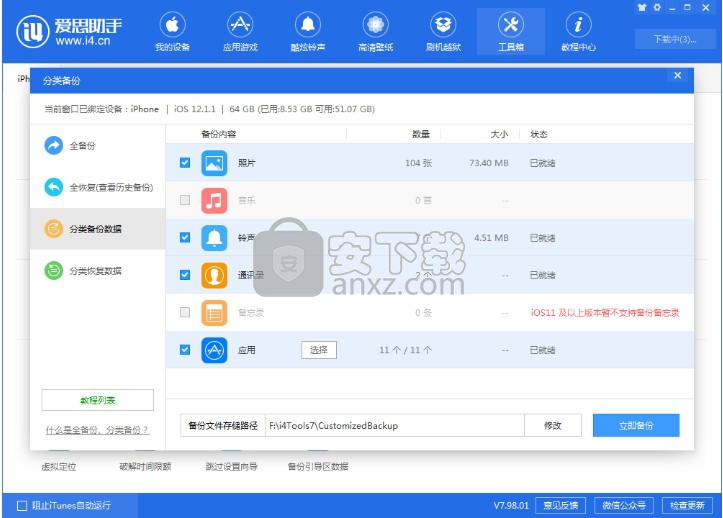
Task: Select 全恢复(查看历史备份) in sidebar
Action: tap(98, 187)
